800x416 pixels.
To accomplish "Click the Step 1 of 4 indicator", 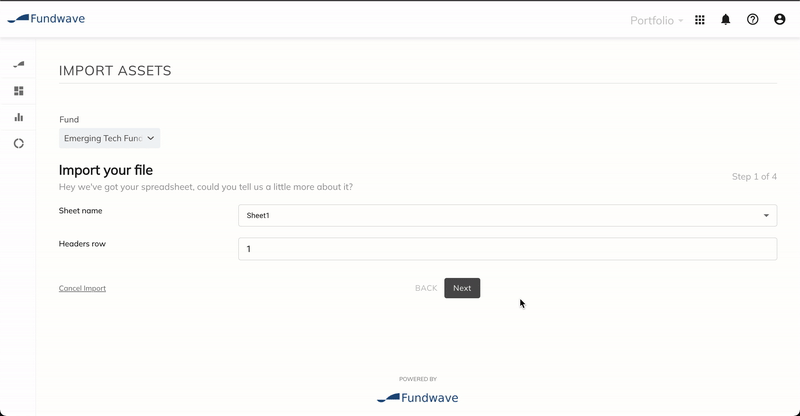I will [754, 177].
